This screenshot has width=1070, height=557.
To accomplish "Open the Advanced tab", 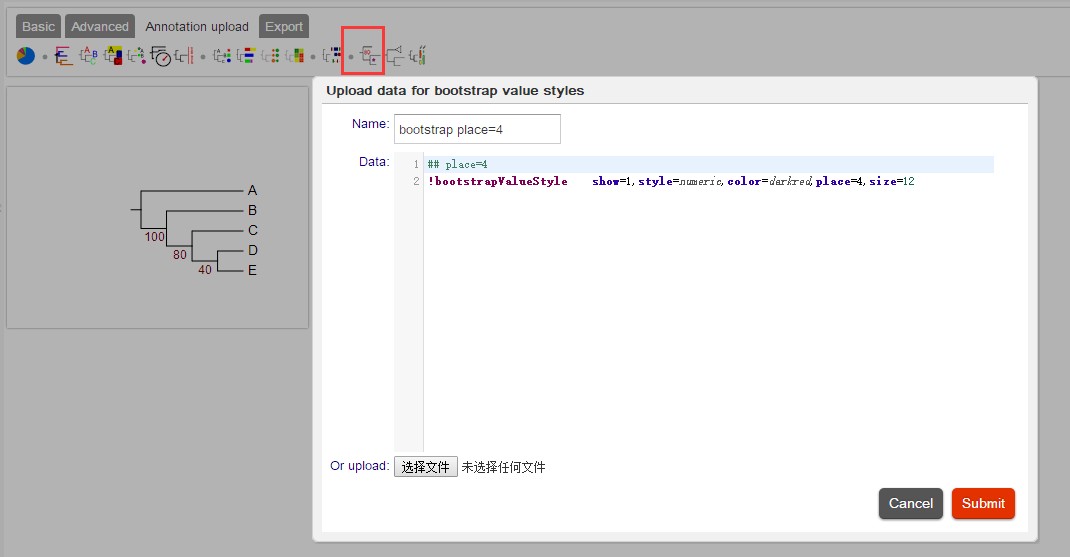I will (100, 26).
